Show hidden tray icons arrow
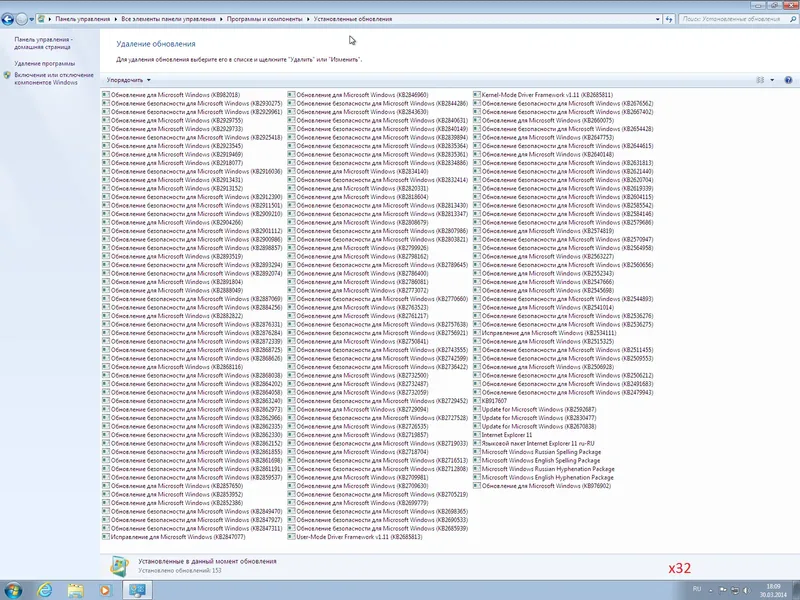 click(711, 591)
